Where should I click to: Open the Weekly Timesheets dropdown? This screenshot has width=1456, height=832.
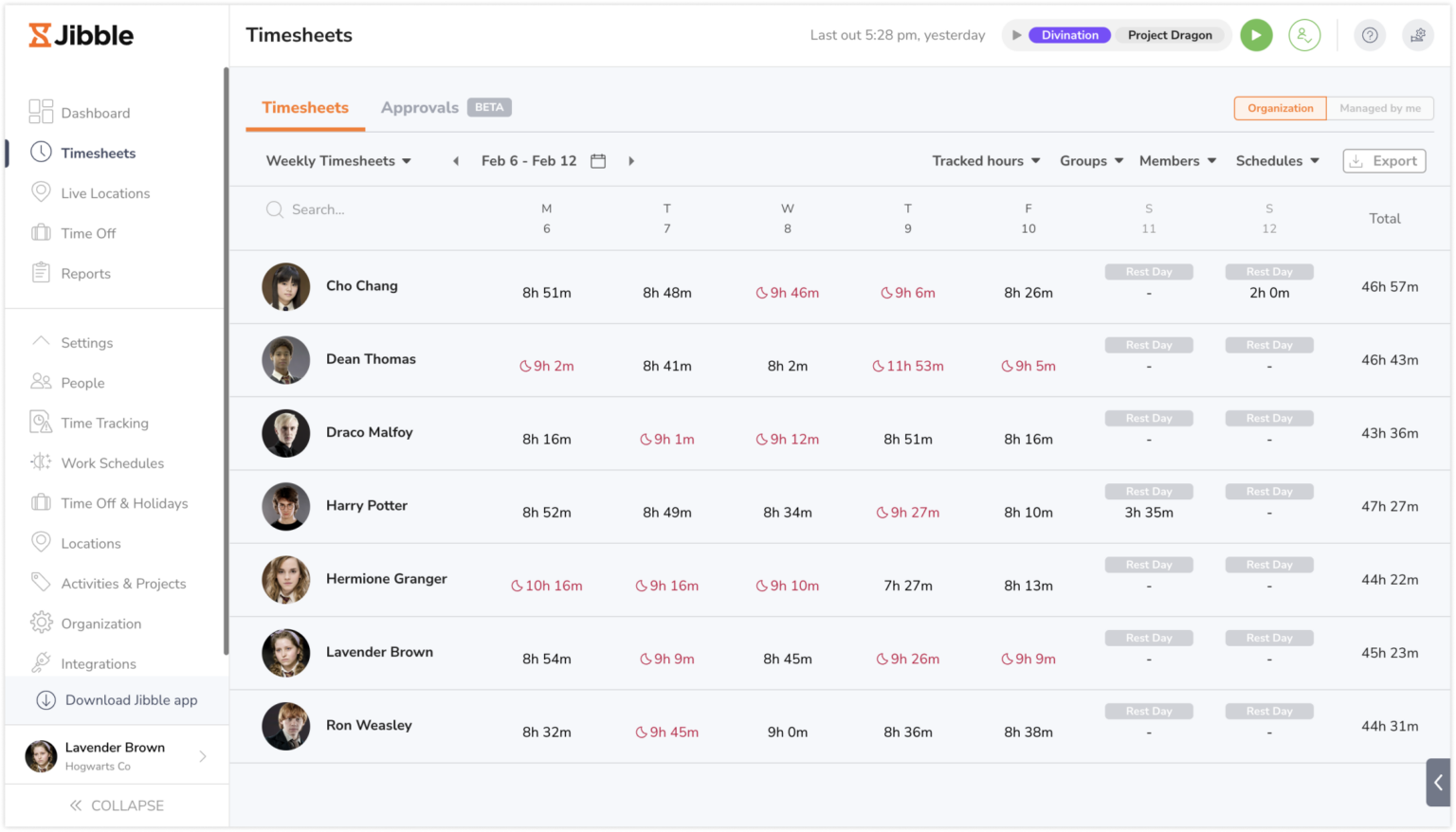(x=338, y=161)
